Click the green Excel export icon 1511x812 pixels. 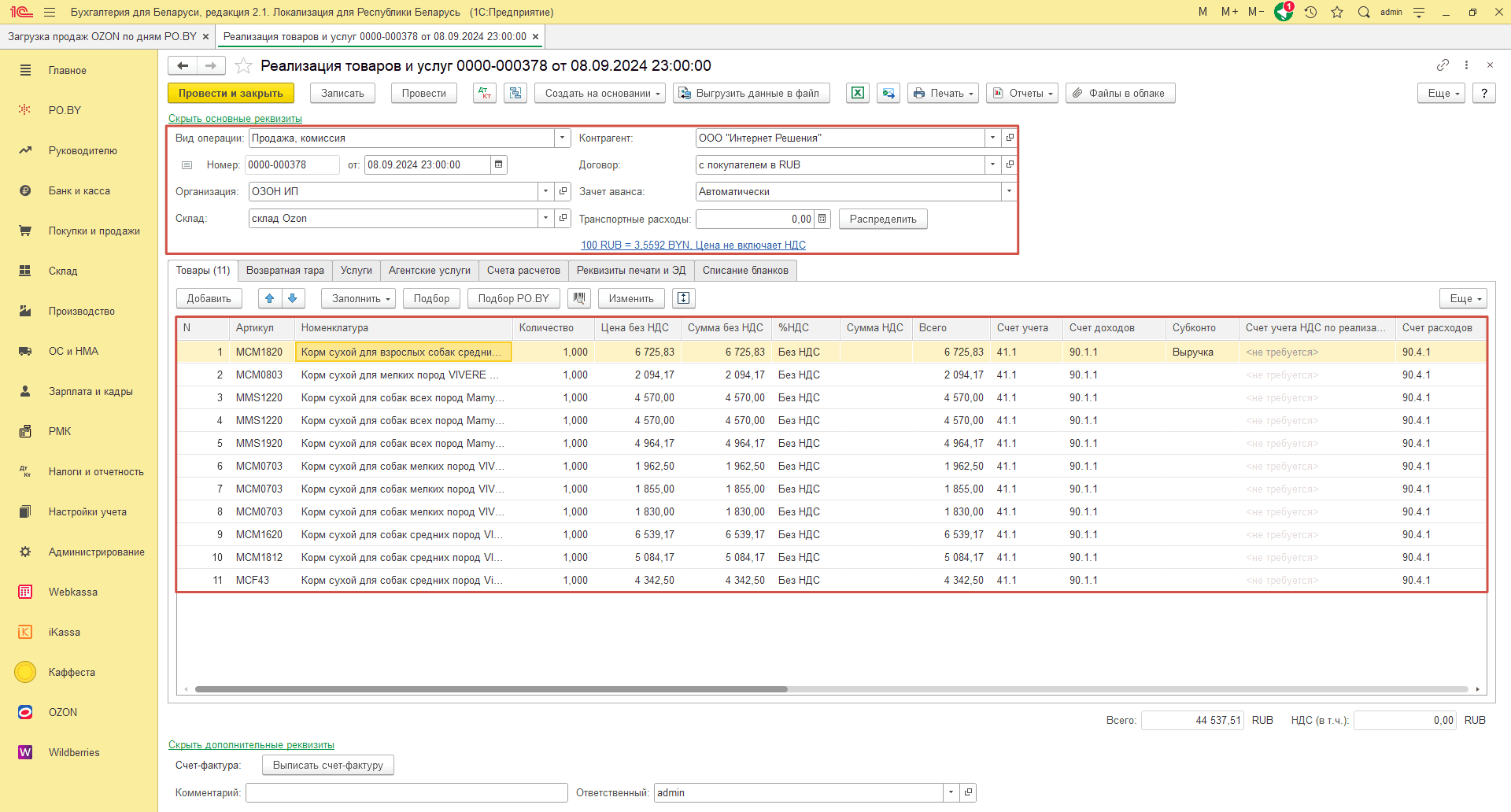(858, 93)
